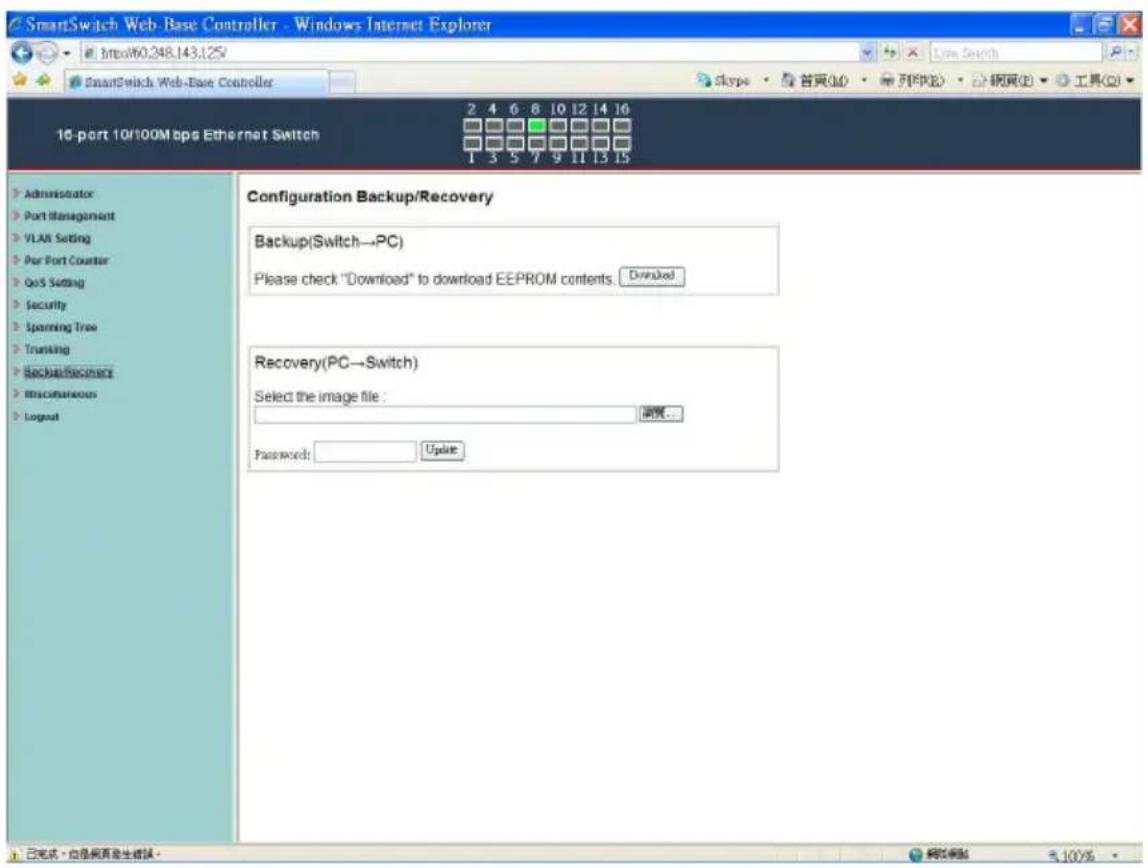
Task: Click the port 9 indicator
Action: point(558,143)
